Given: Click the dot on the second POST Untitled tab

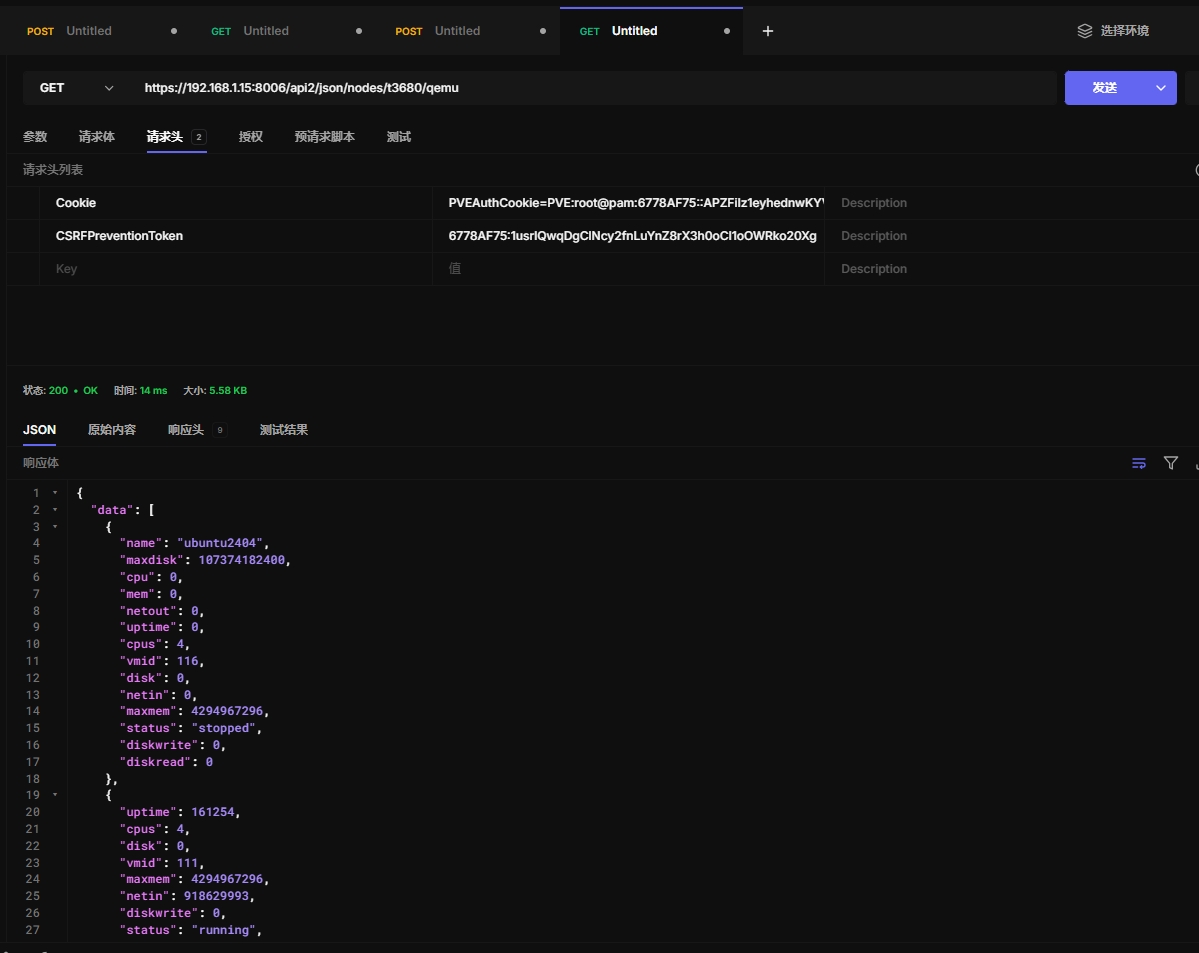Looking at the screenshot, I should point(543,31).
